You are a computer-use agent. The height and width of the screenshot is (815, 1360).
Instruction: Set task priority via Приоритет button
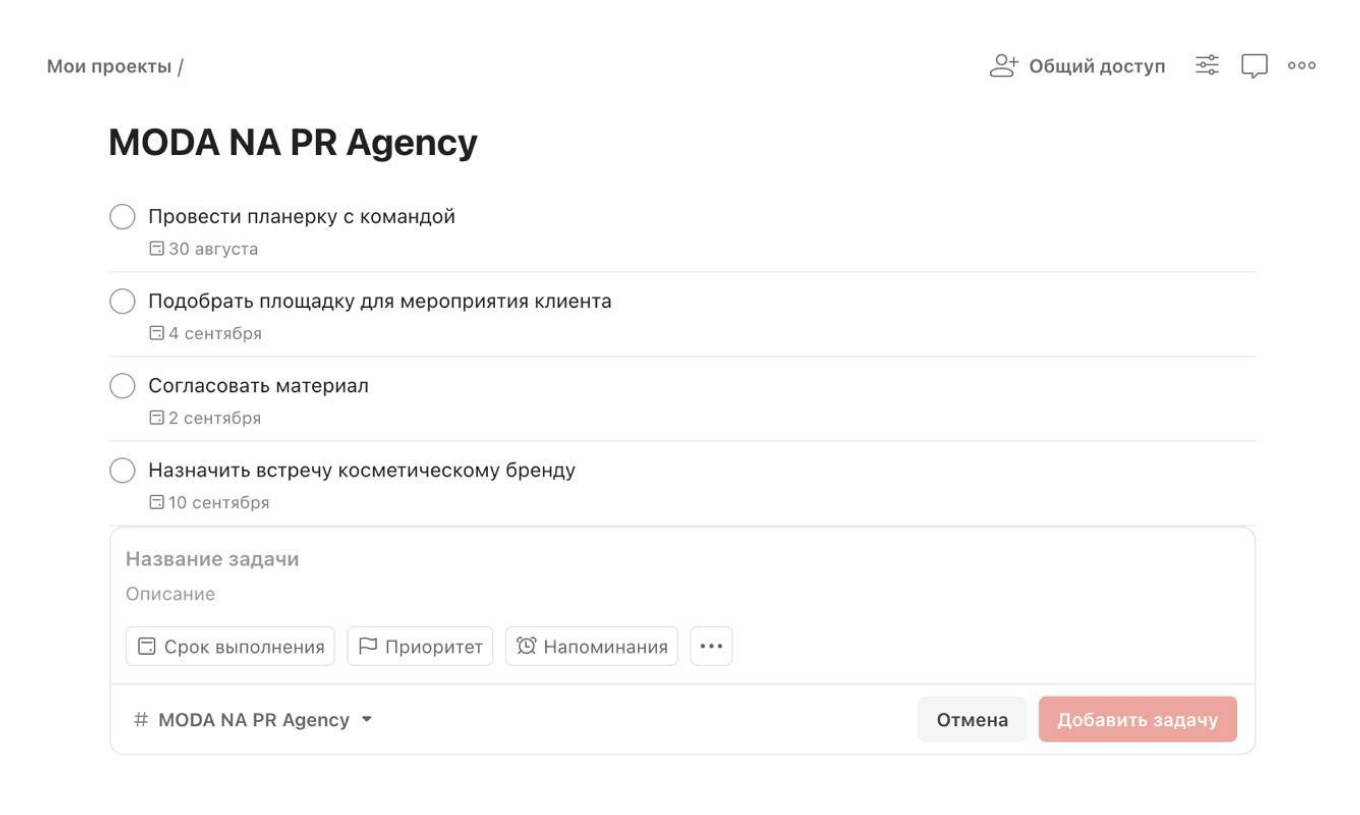tap(420, 646)
